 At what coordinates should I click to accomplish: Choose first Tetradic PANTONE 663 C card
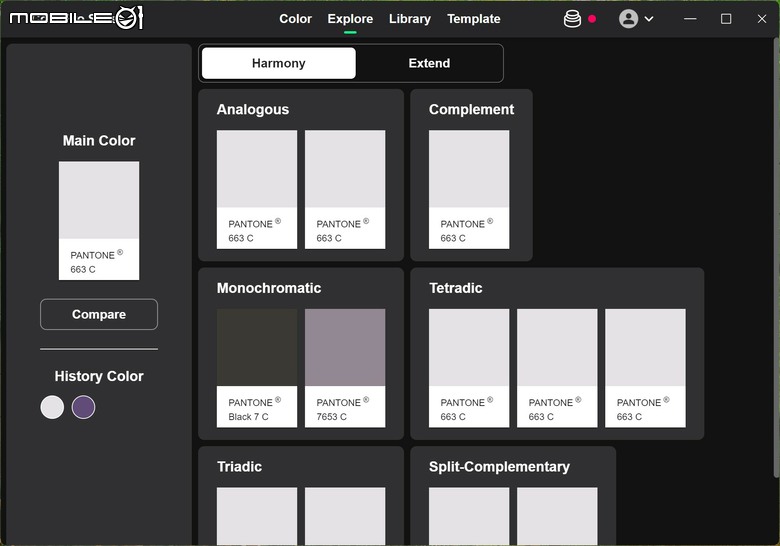(x=469, y=368)
